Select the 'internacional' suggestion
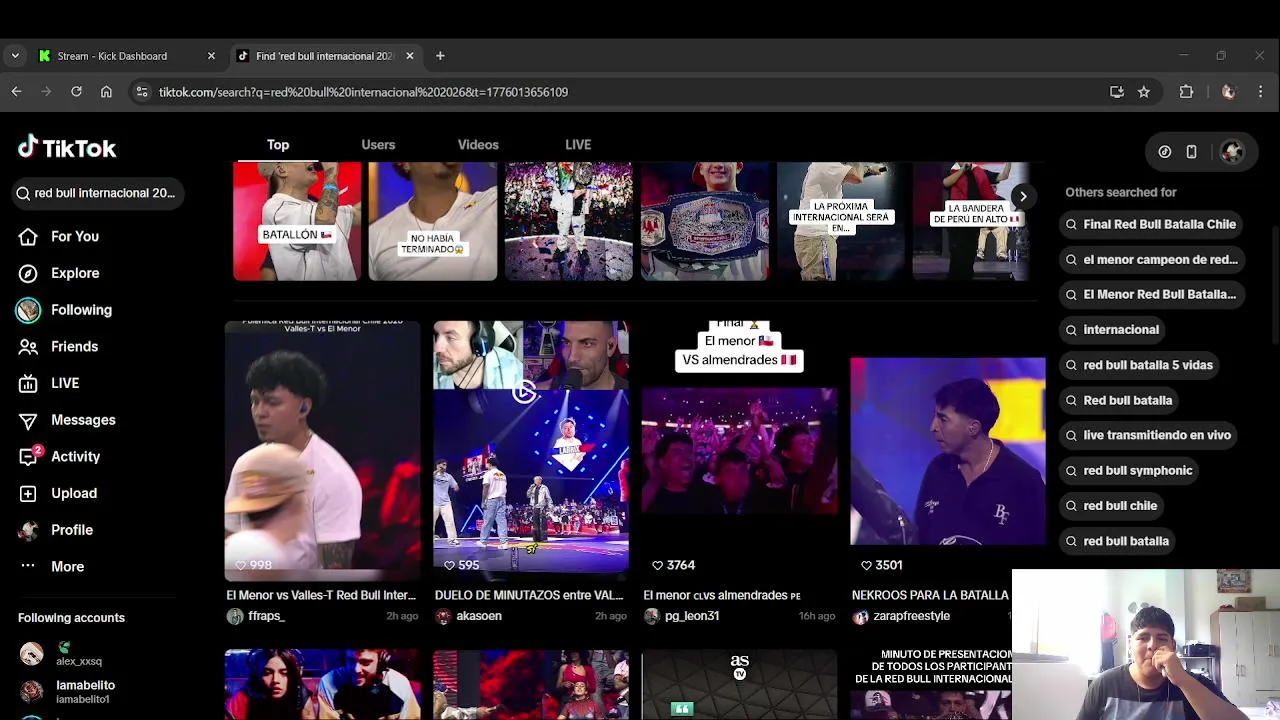Image resolution: width=1280 pixels, height=720 pixels. [x=1111, y=329]
